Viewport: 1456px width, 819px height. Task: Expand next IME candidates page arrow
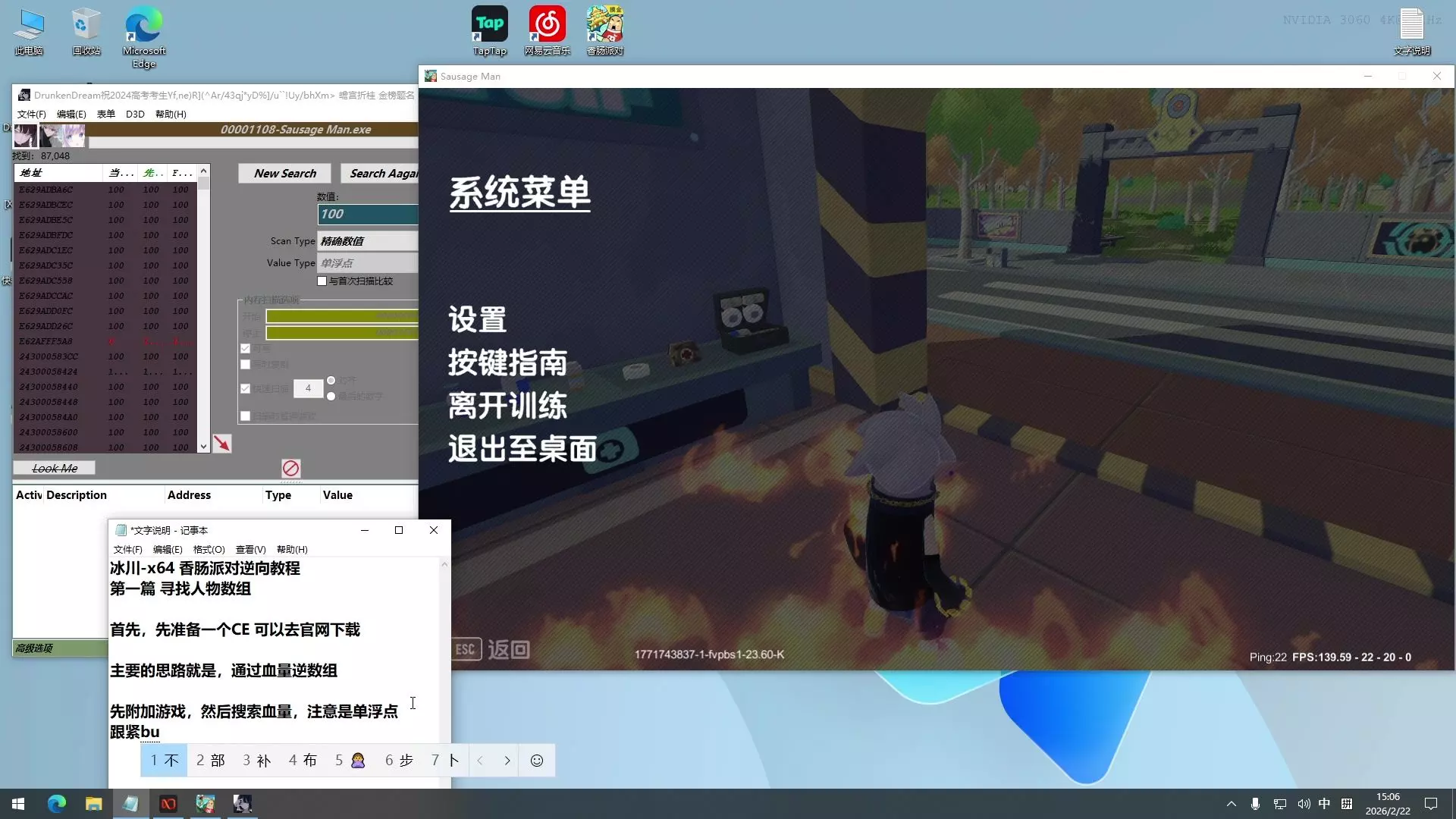(x=507, y=761)
